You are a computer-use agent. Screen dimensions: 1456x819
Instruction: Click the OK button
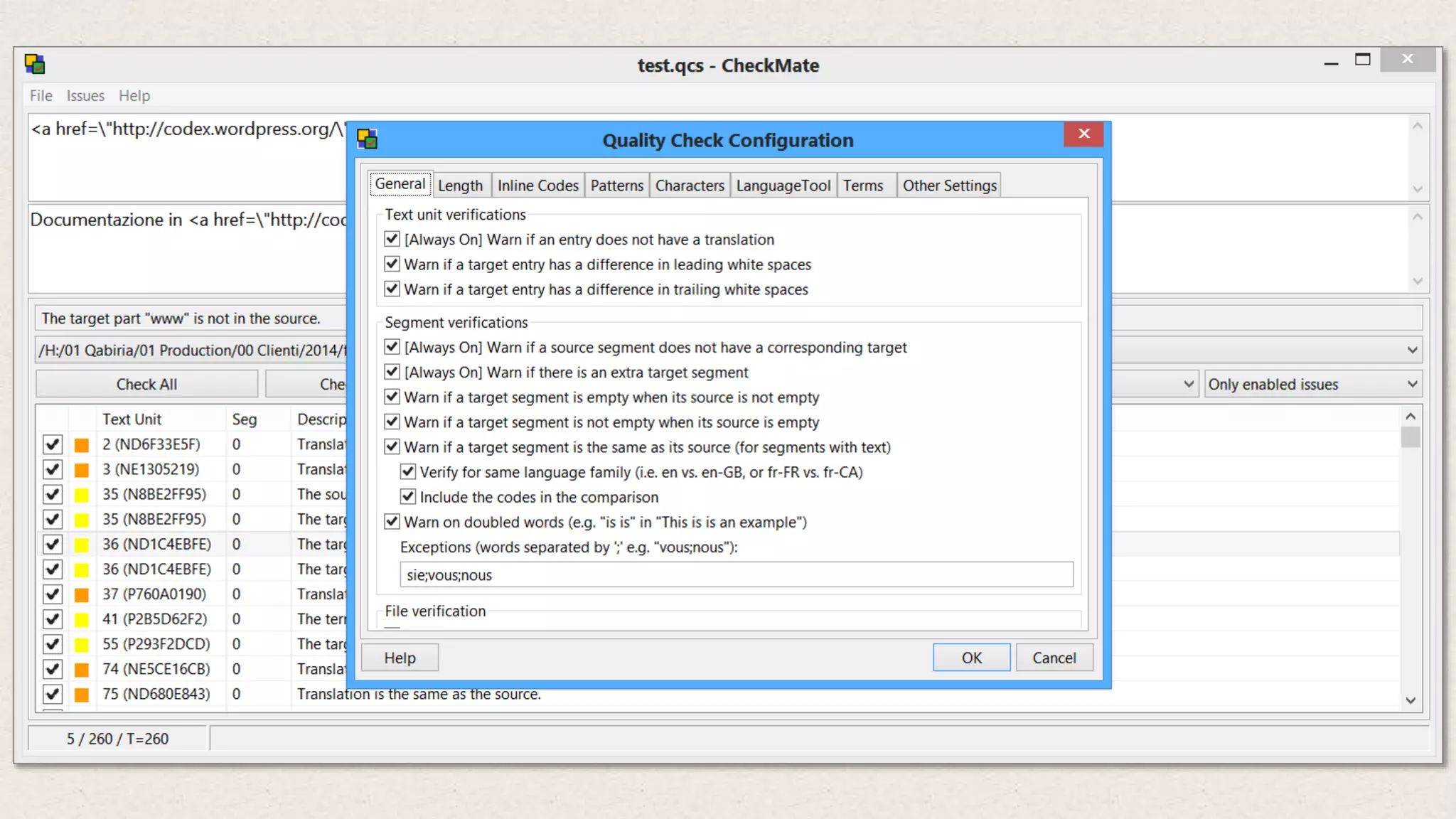tap(971, 658)
